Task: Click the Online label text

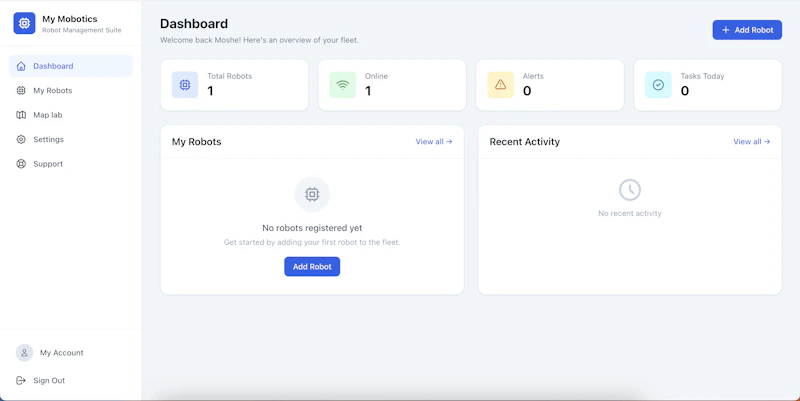Action: (x=376, y=76)
